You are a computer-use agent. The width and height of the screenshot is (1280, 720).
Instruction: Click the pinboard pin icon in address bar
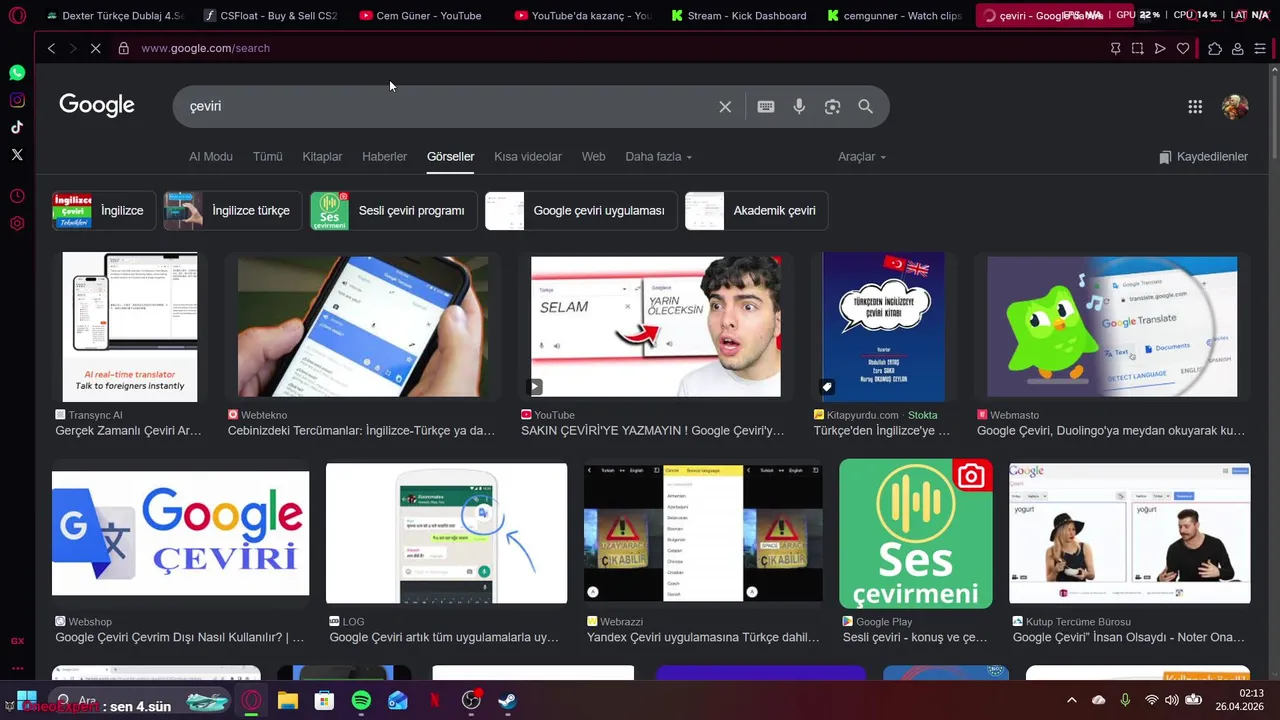click(1115, 48)
